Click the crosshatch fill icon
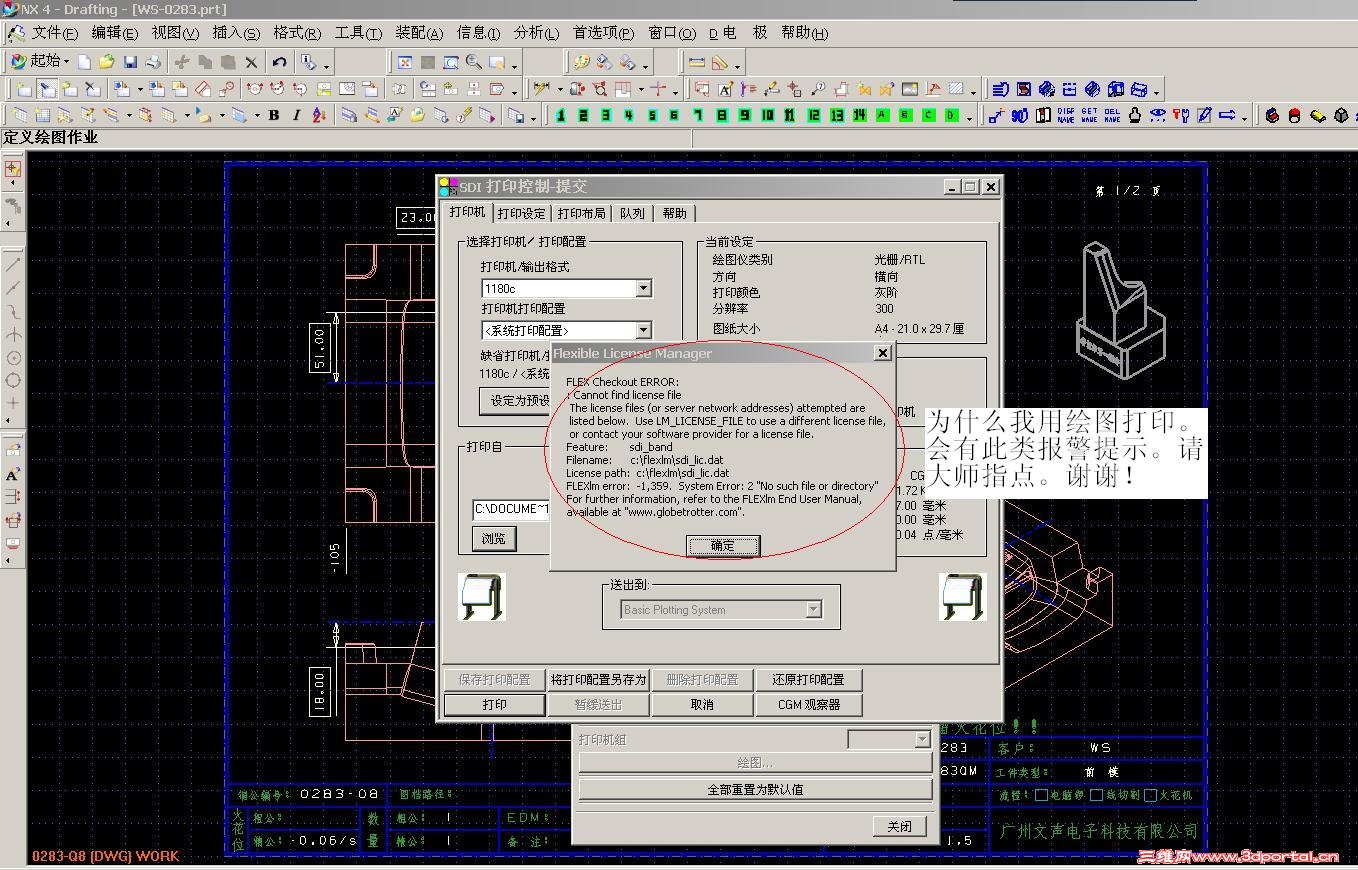The height and width of the screenshot is (870, 1358). tap(957, 89)
